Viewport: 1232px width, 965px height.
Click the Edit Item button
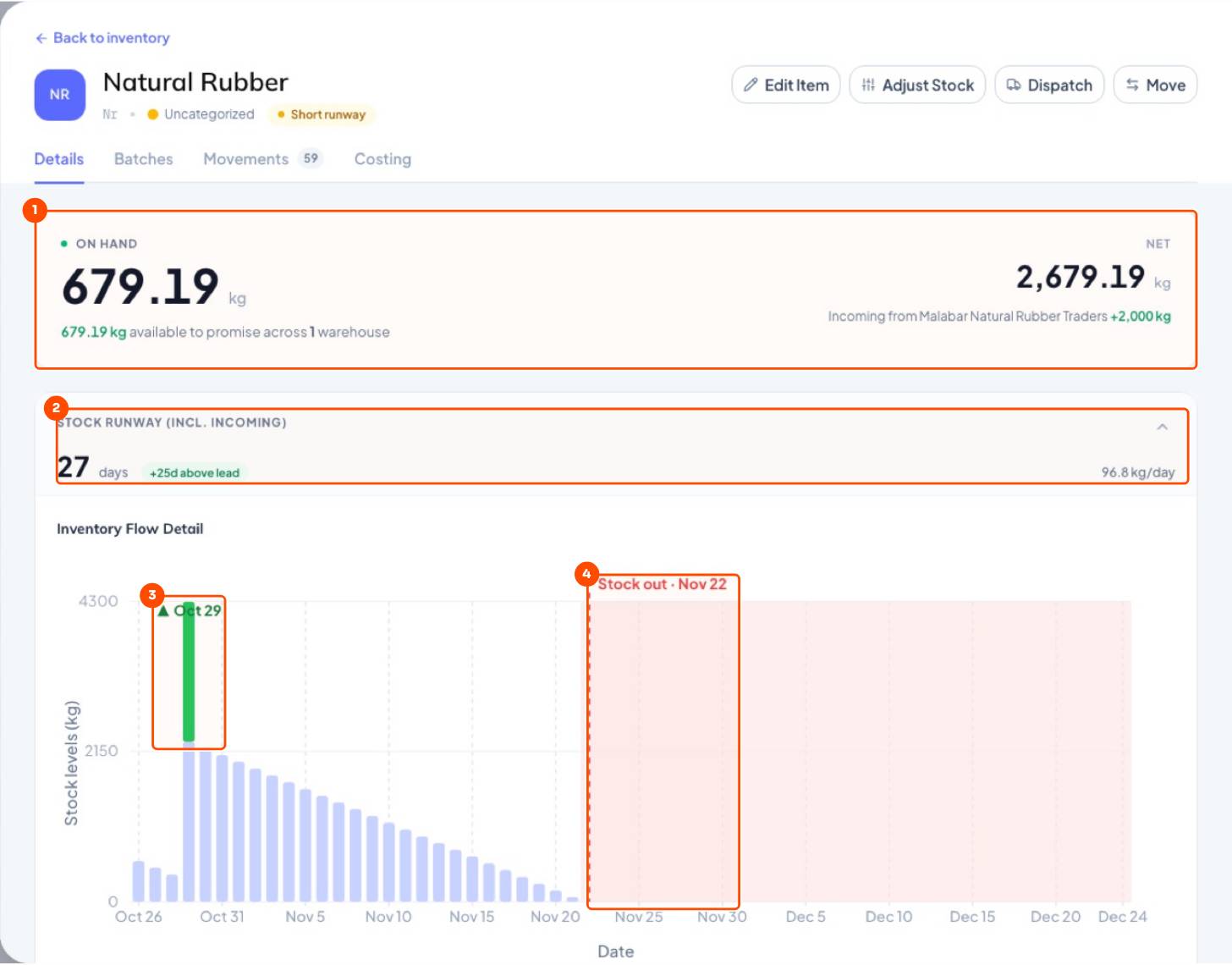click(x=785, y=85)
